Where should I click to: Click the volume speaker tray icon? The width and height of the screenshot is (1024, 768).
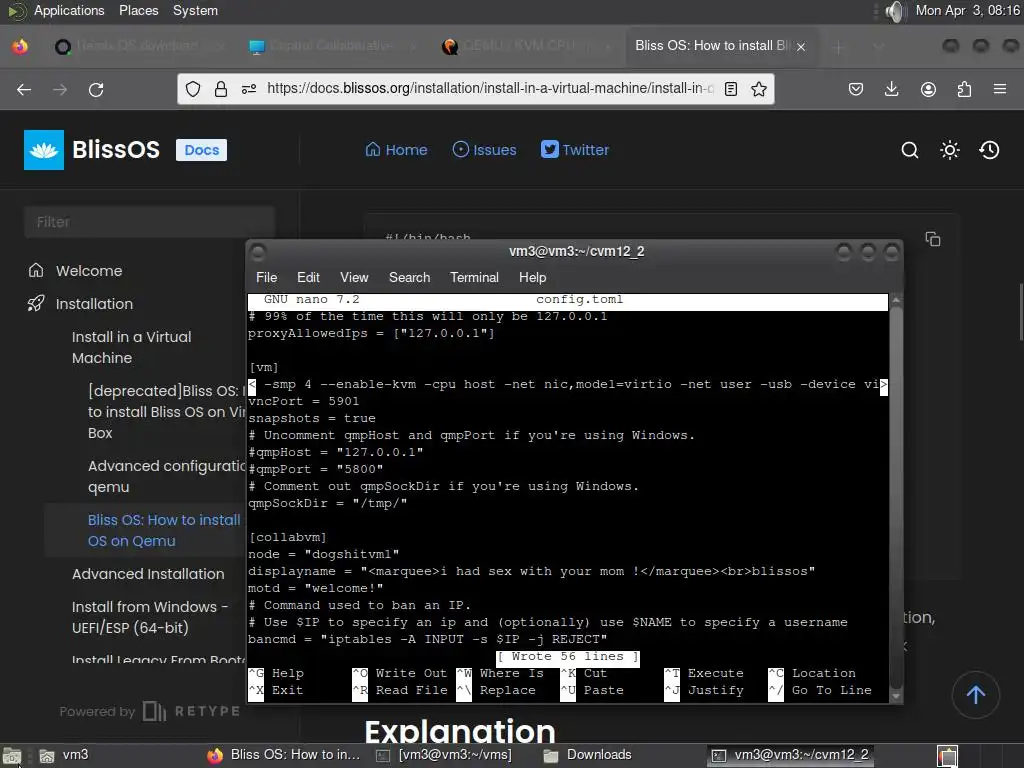pos(895,11)
